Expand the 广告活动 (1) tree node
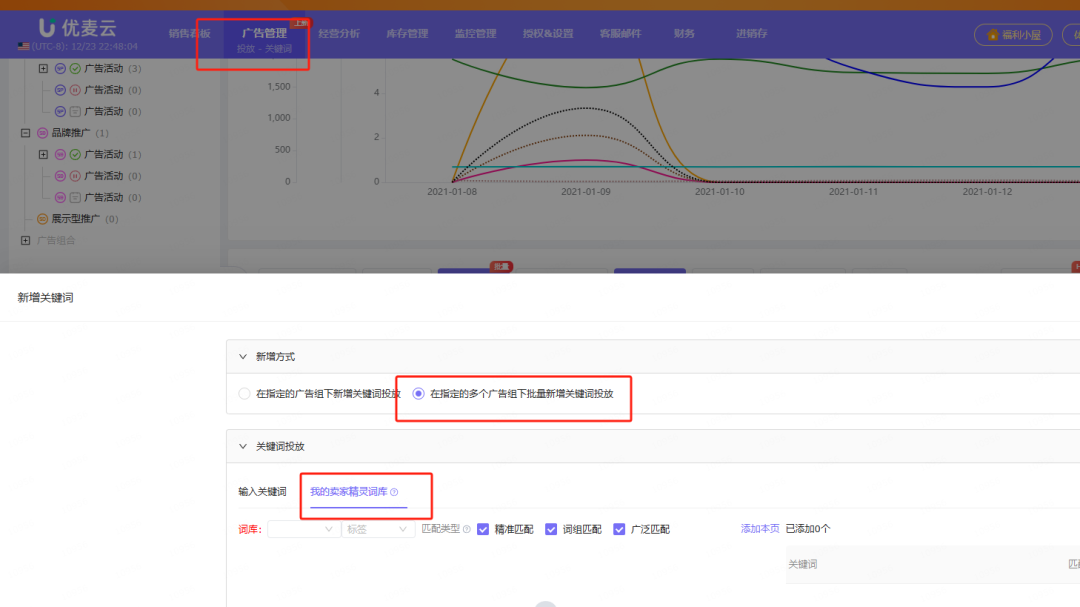The image size is (1080, 607). (x=43, y=154)
